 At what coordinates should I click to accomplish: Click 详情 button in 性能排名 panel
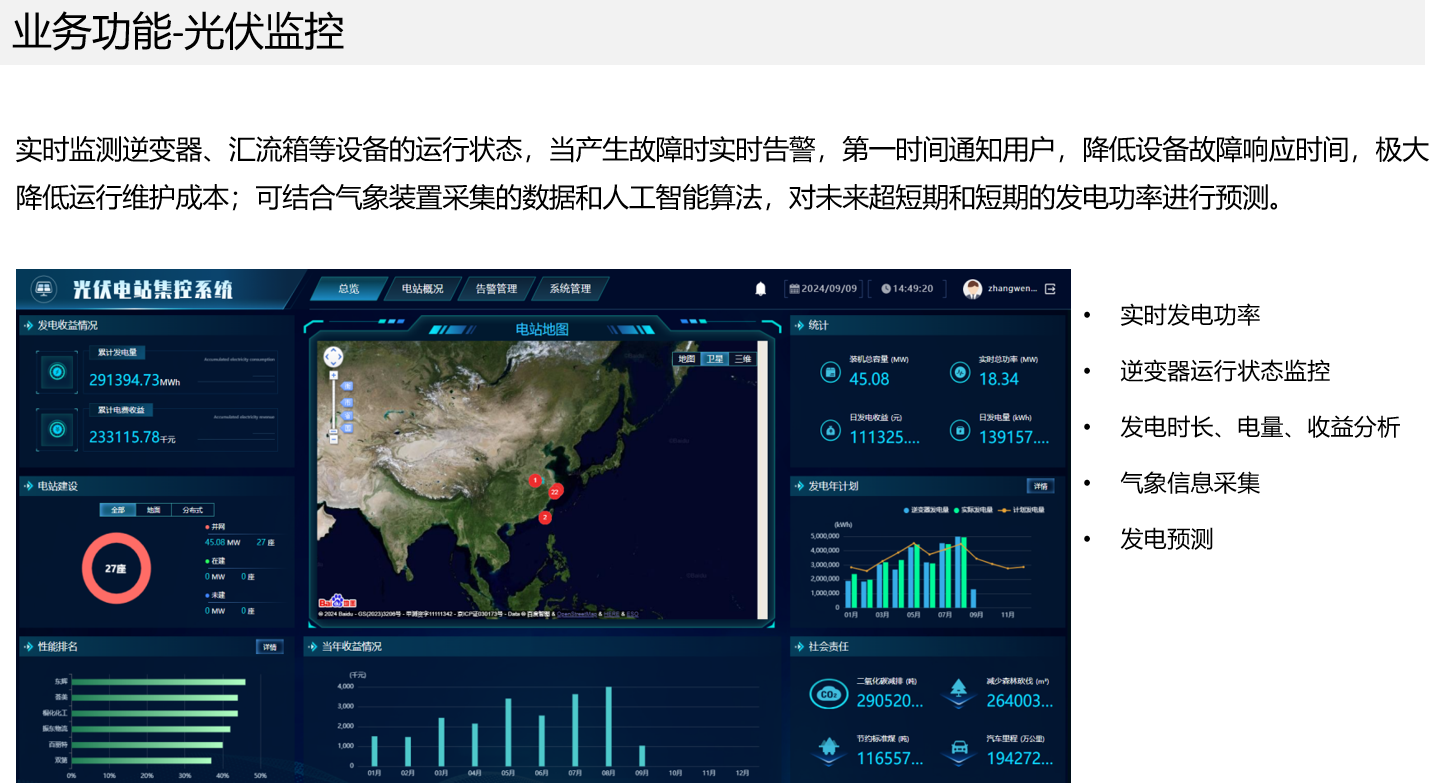269,647
